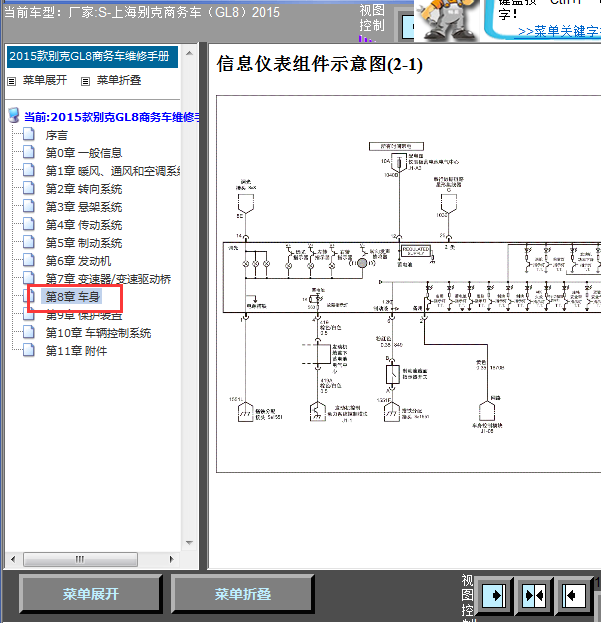Click the small list icon before top 菜单折叠
The width and height of the screenshot is (601, 623).
click(85, 81)
